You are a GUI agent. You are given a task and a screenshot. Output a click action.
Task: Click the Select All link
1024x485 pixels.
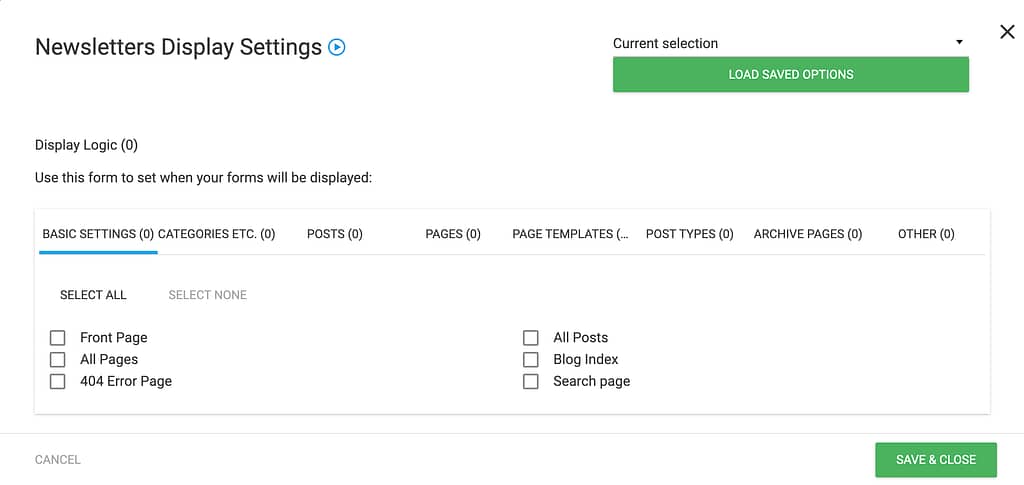(93, 295)
